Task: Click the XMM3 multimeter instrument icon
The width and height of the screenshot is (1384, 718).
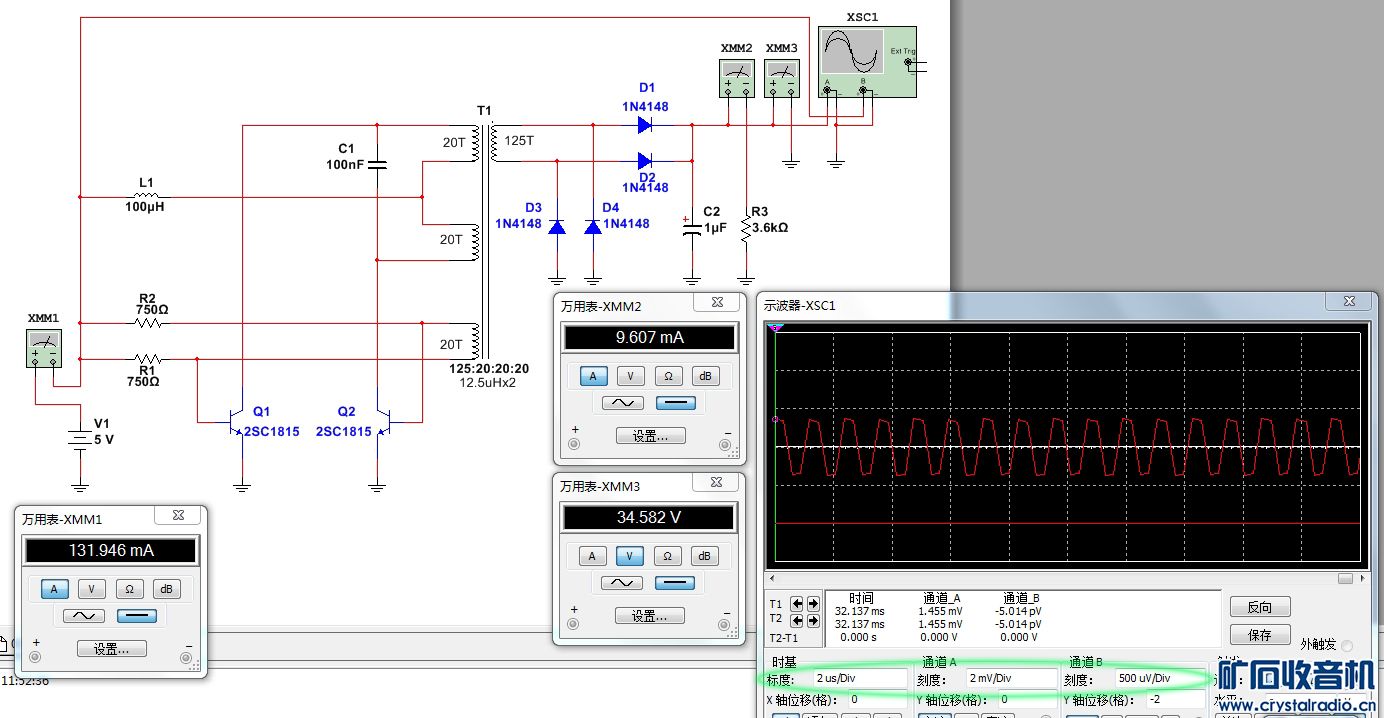Action: tap(782, 76)
